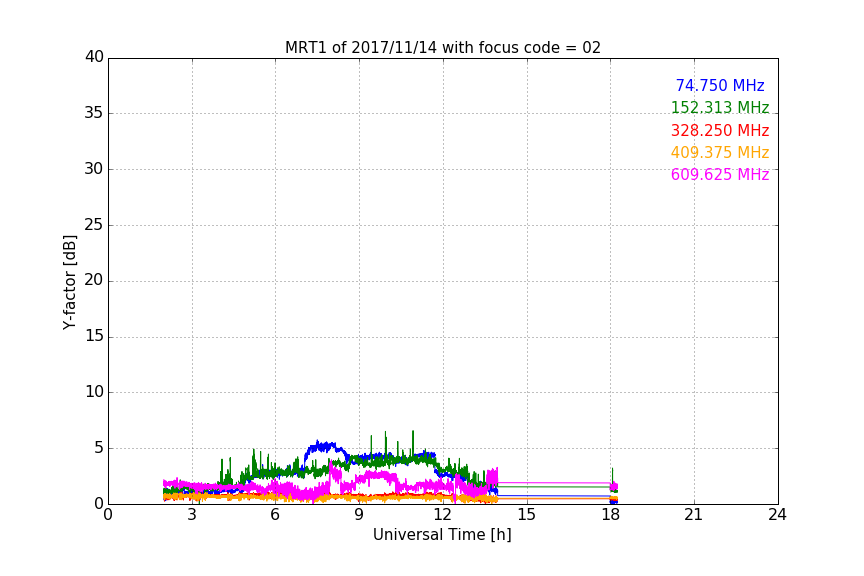Select the 328.250 MHz legend label
The width and height of the screenshot is (864, 576).
tap(720, 131)
